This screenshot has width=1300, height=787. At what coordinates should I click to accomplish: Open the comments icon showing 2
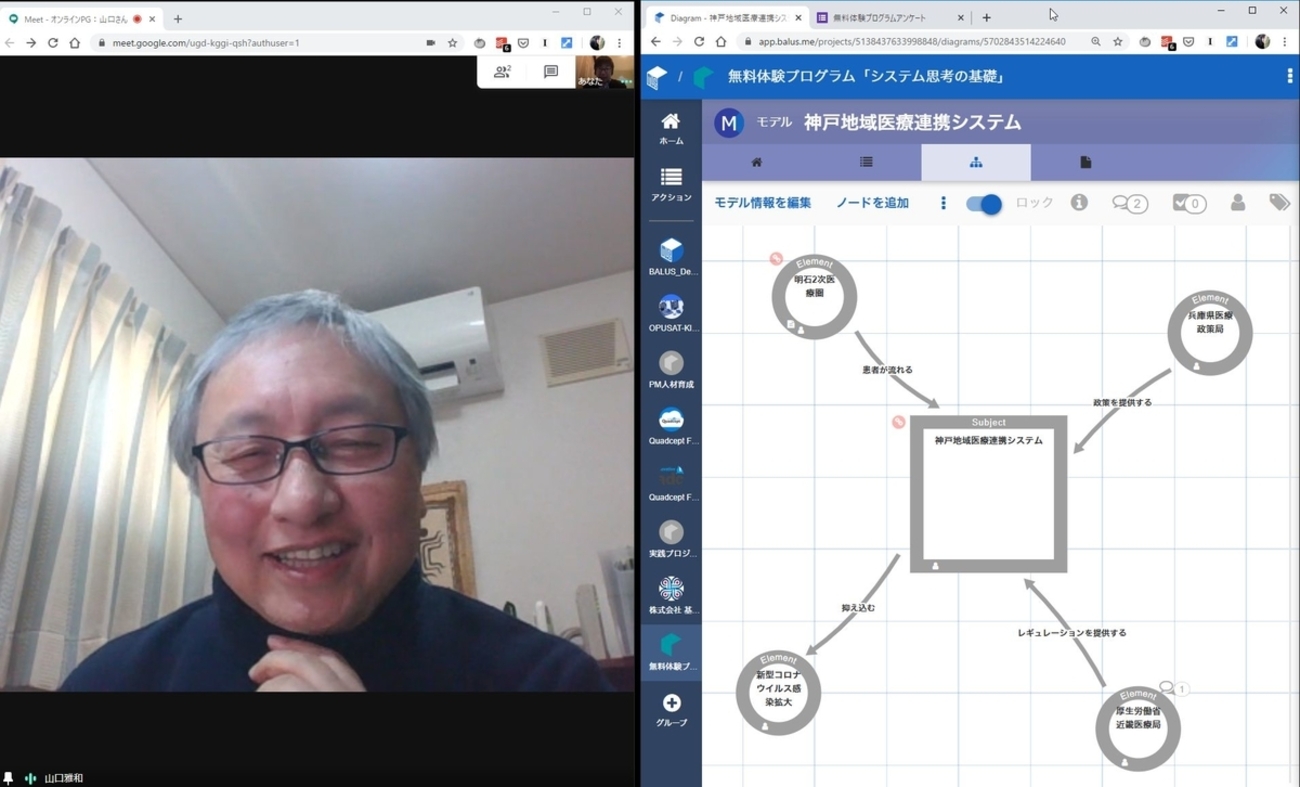coord(1129,203)
